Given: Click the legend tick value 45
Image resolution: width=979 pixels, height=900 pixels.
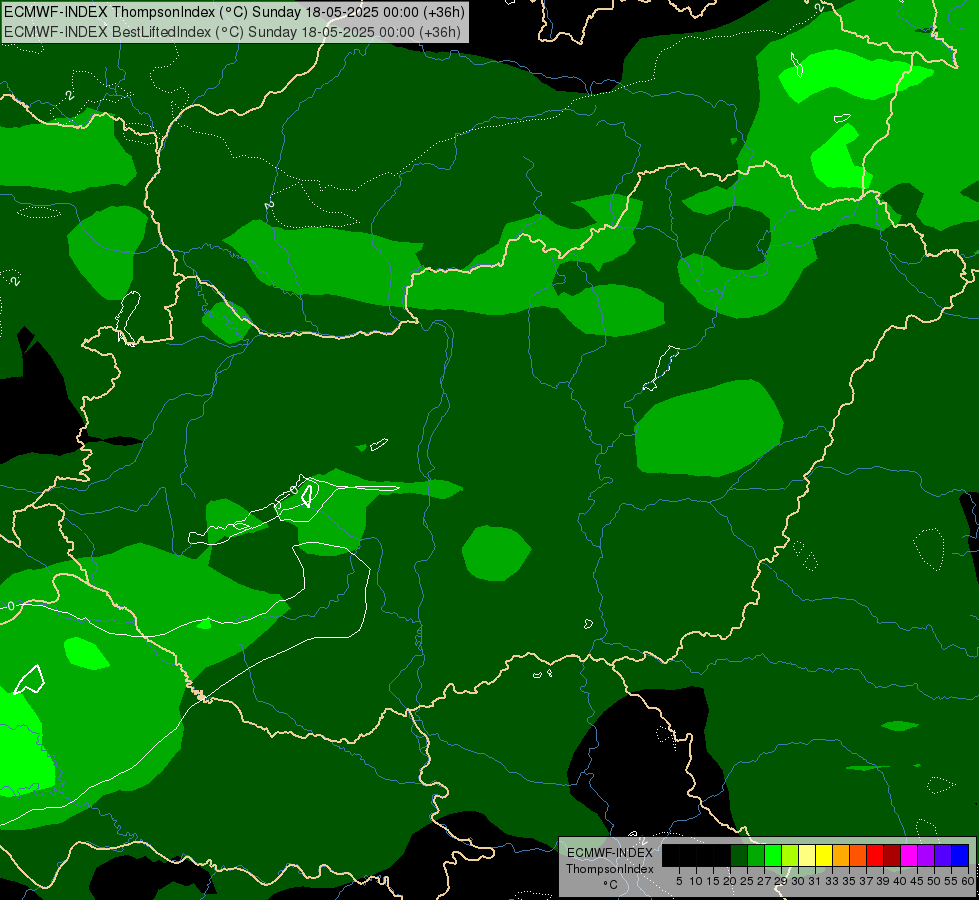Looking at the screenshot, I should (917, 881).
